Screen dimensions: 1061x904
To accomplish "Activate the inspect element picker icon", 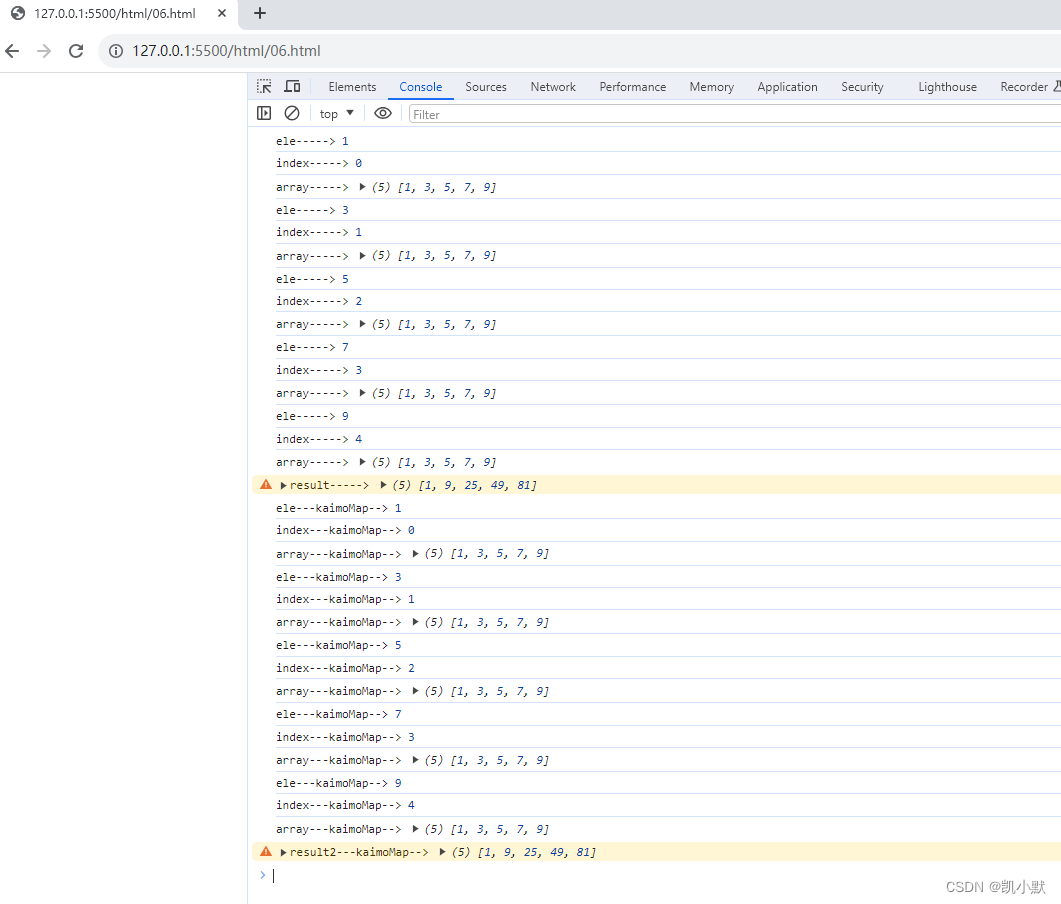I will pos(264,87).
